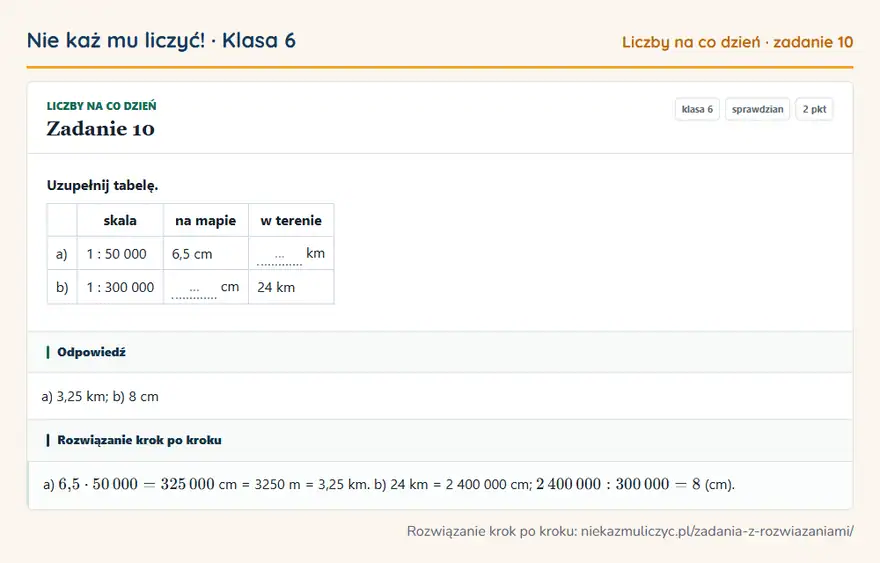Click the 'Uzupełnij tabelę.' instruction text
880x563 pixels.
click(x=102, y=185)
